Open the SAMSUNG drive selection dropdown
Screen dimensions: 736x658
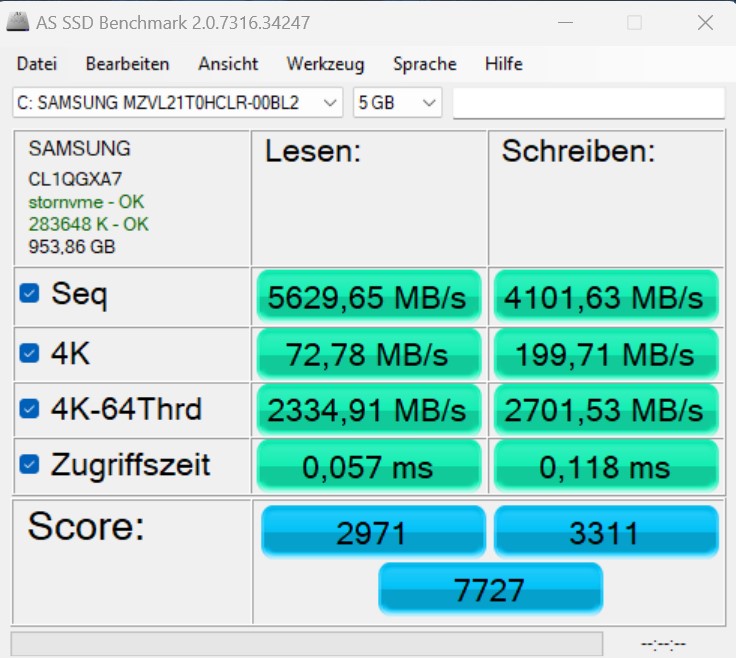click(177, 103)
